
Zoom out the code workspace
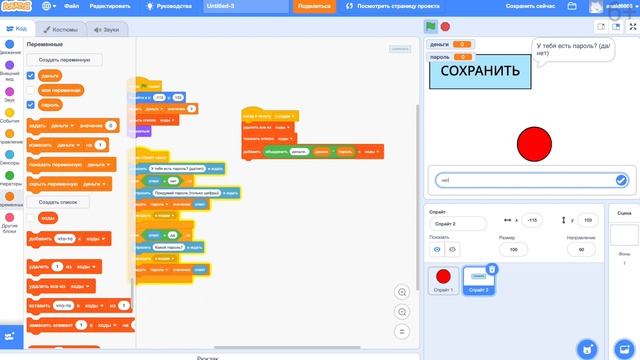click(402, 312)
